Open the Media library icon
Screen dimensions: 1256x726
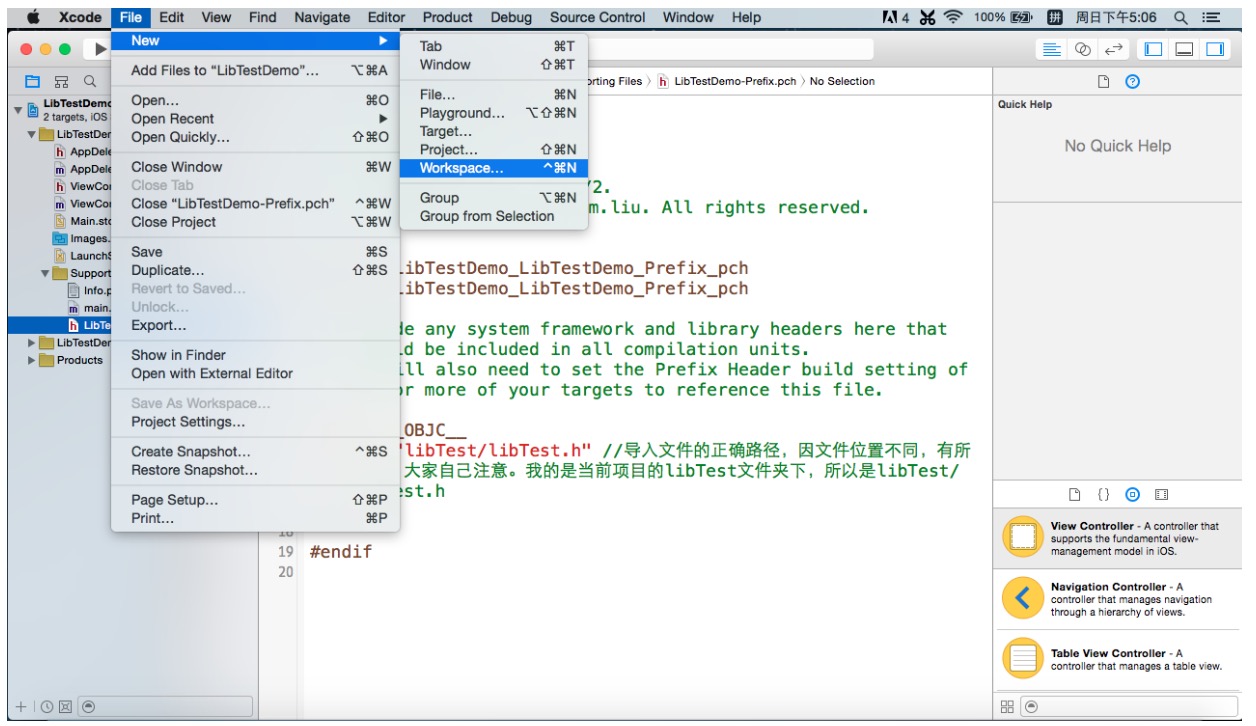click(x=1161, y=494)
